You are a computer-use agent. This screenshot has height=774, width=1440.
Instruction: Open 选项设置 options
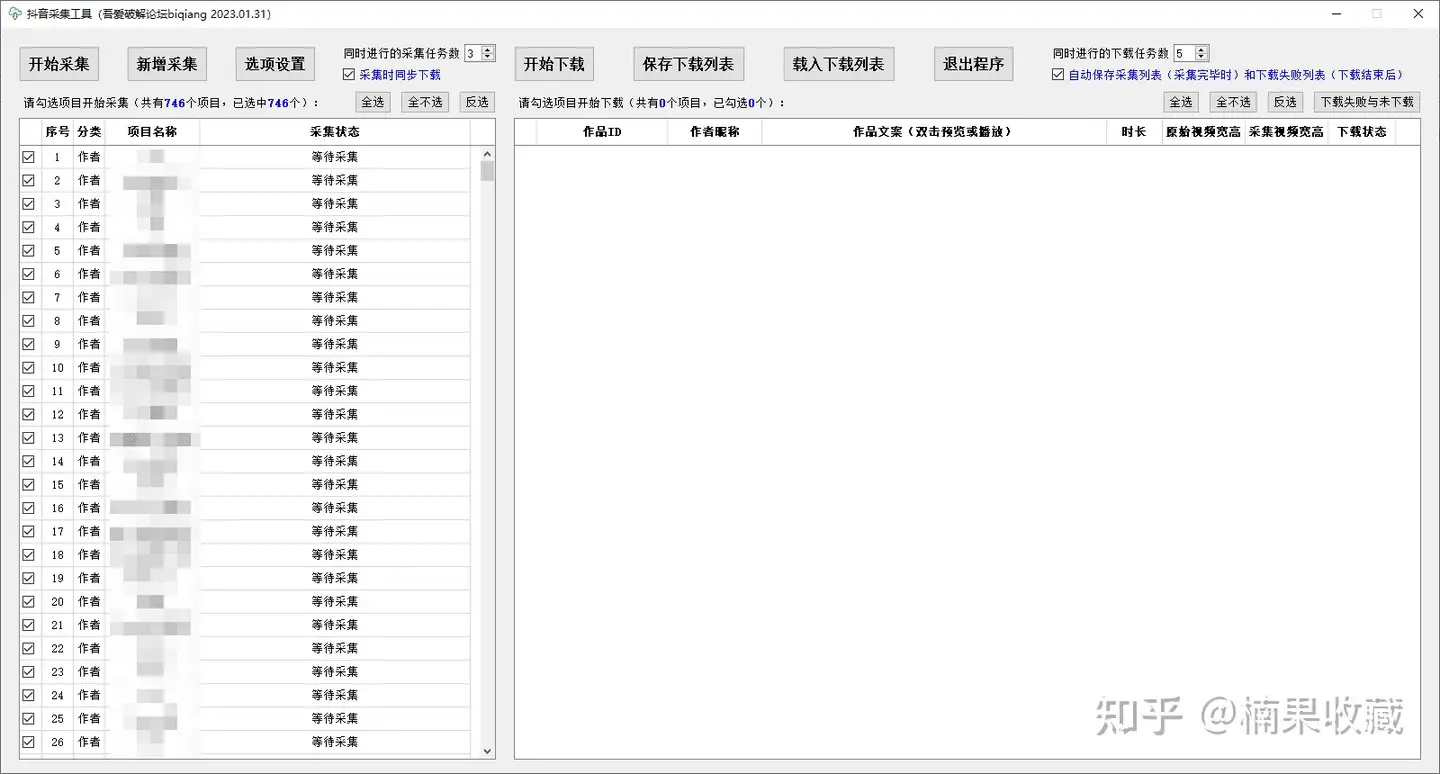tap(275, 64)
